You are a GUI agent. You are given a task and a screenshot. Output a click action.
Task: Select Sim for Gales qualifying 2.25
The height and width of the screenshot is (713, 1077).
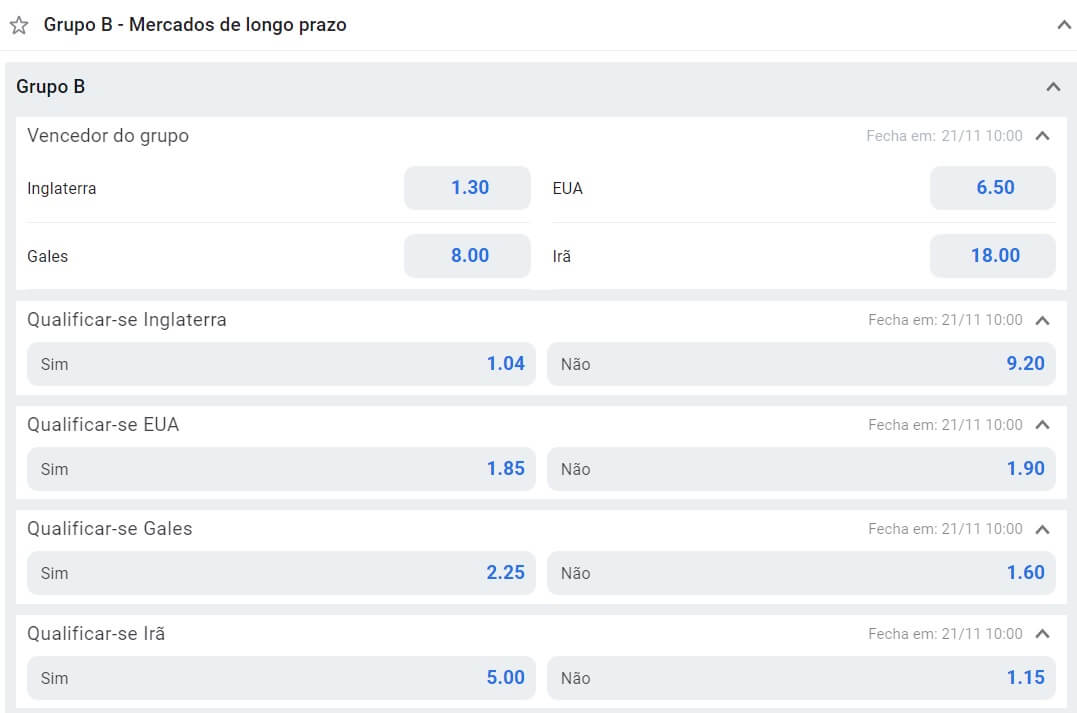tap(281, 573)
